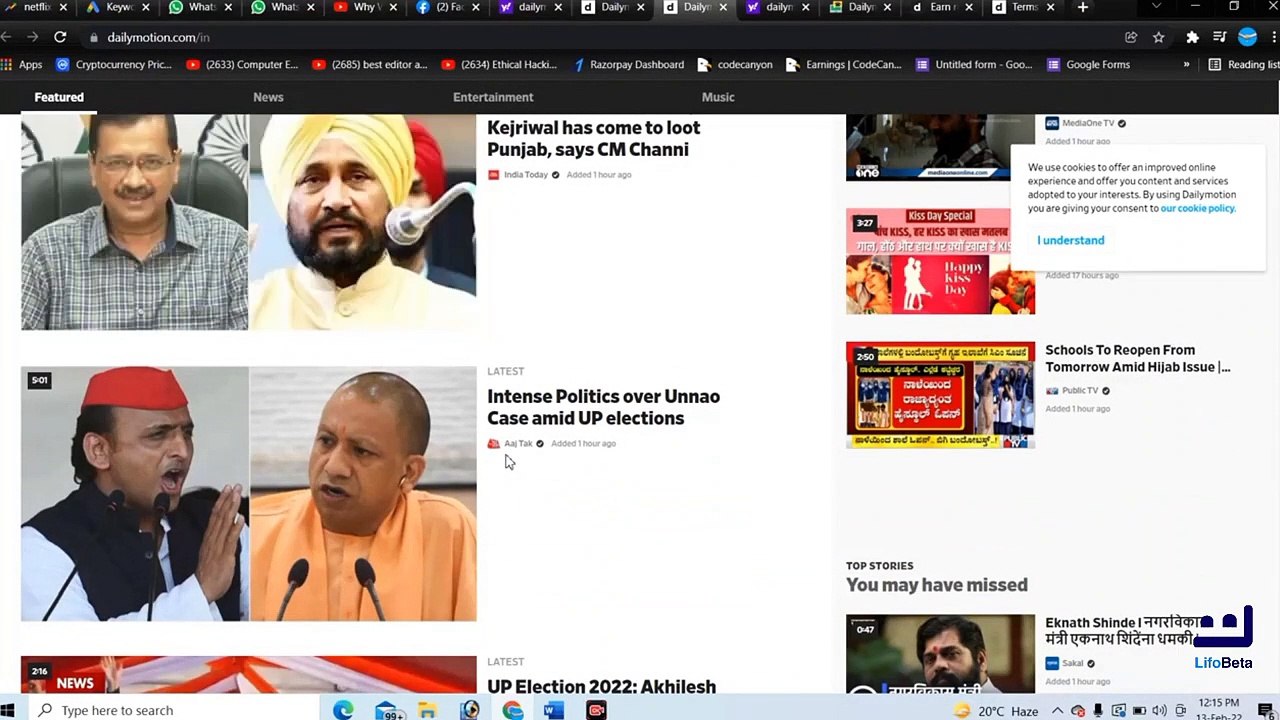This screenshot has height=720, width=1280.
Task: Click the India Today channel name
Action: click(x=526, y=175)
